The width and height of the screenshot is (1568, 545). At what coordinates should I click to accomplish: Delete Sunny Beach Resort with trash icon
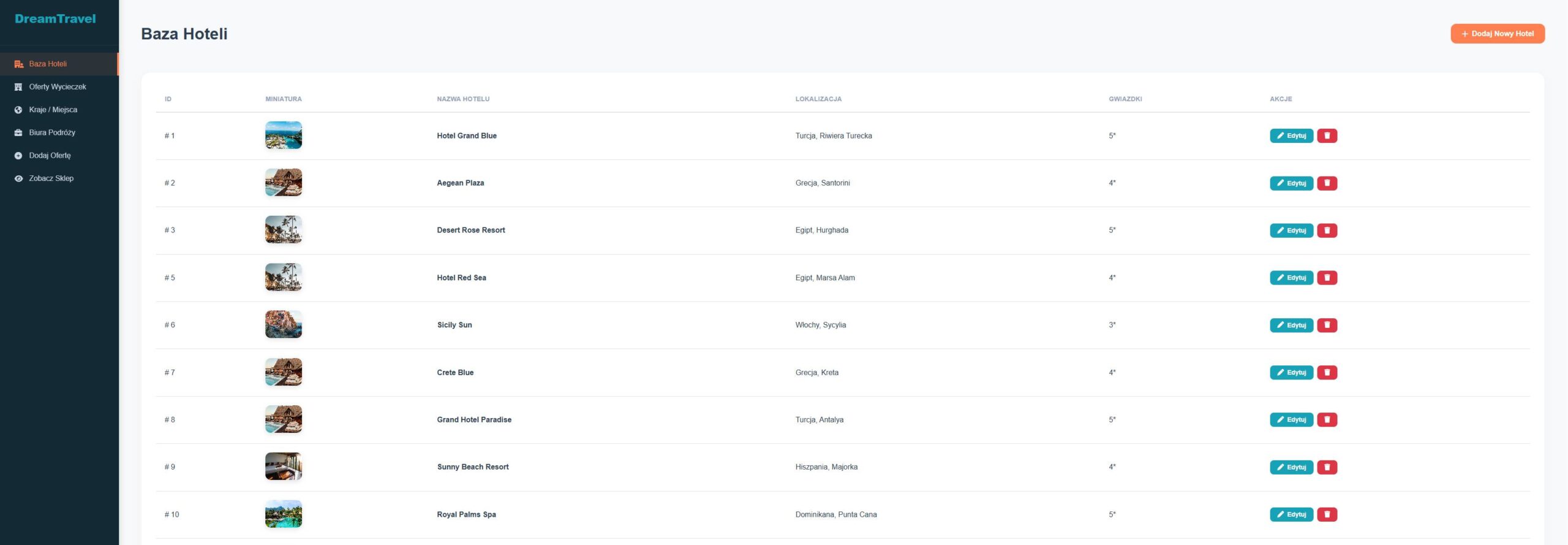pyautogui.click(x=1327, y=467)
